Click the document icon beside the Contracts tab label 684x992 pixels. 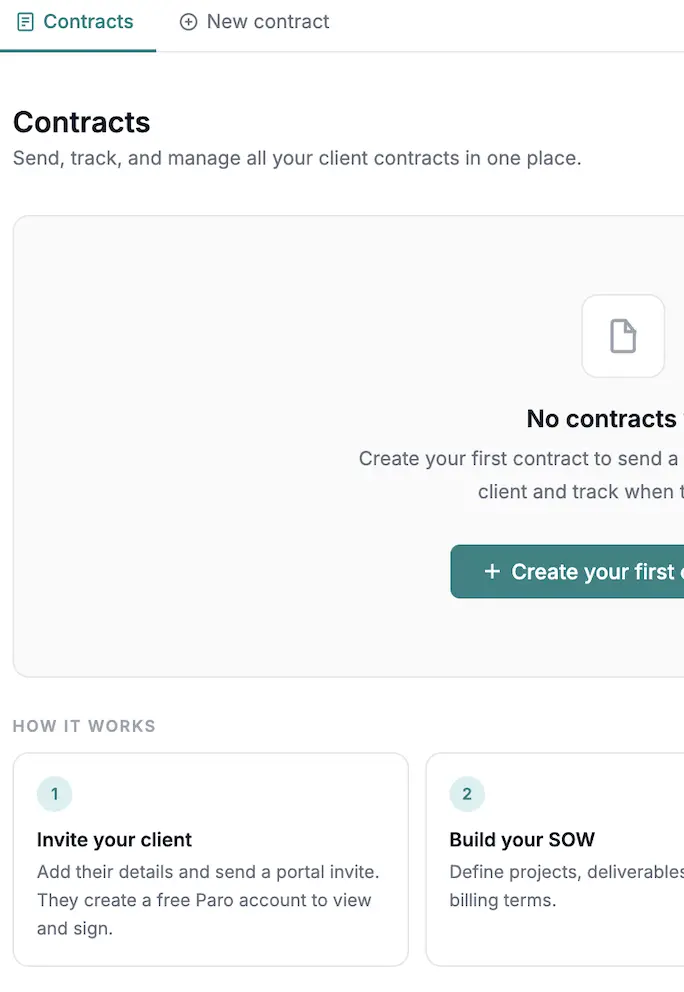(24, 21)
